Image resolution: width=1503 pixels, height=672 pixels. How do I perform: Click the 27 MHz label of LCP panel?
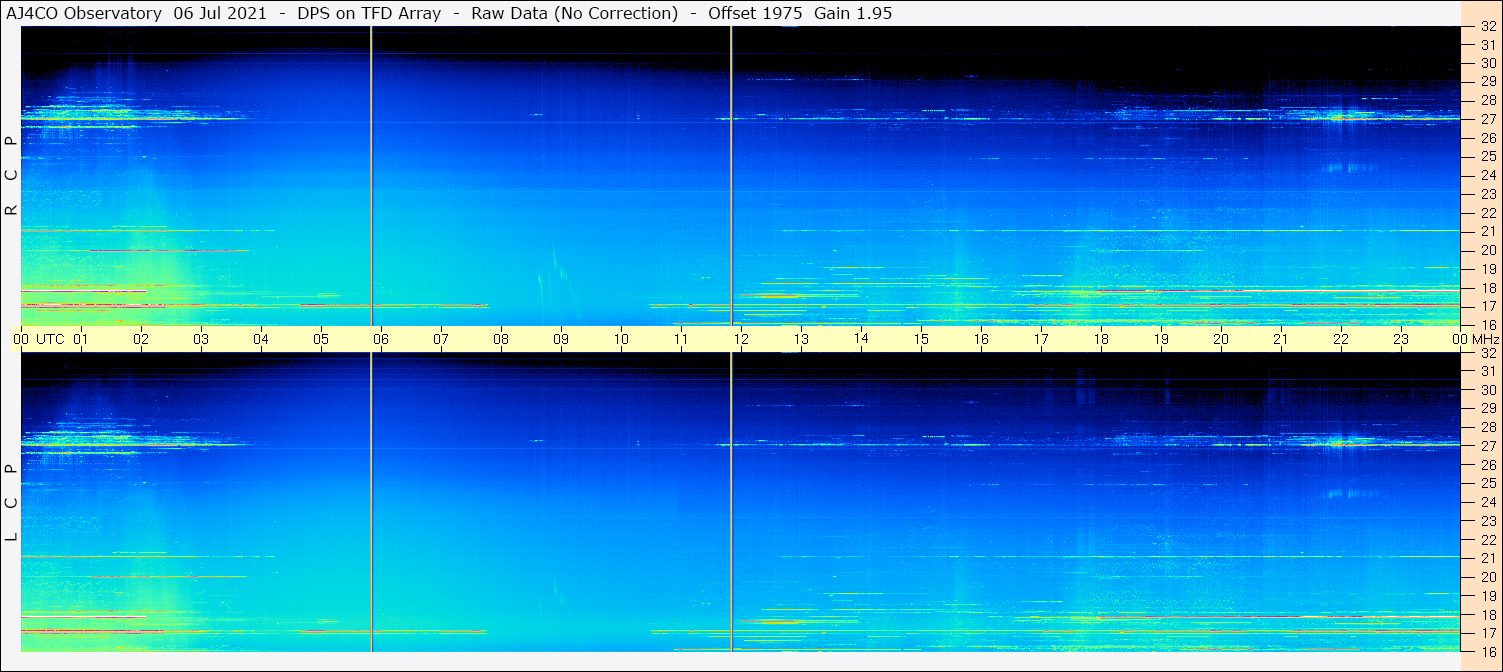(x=1487, y=446)
